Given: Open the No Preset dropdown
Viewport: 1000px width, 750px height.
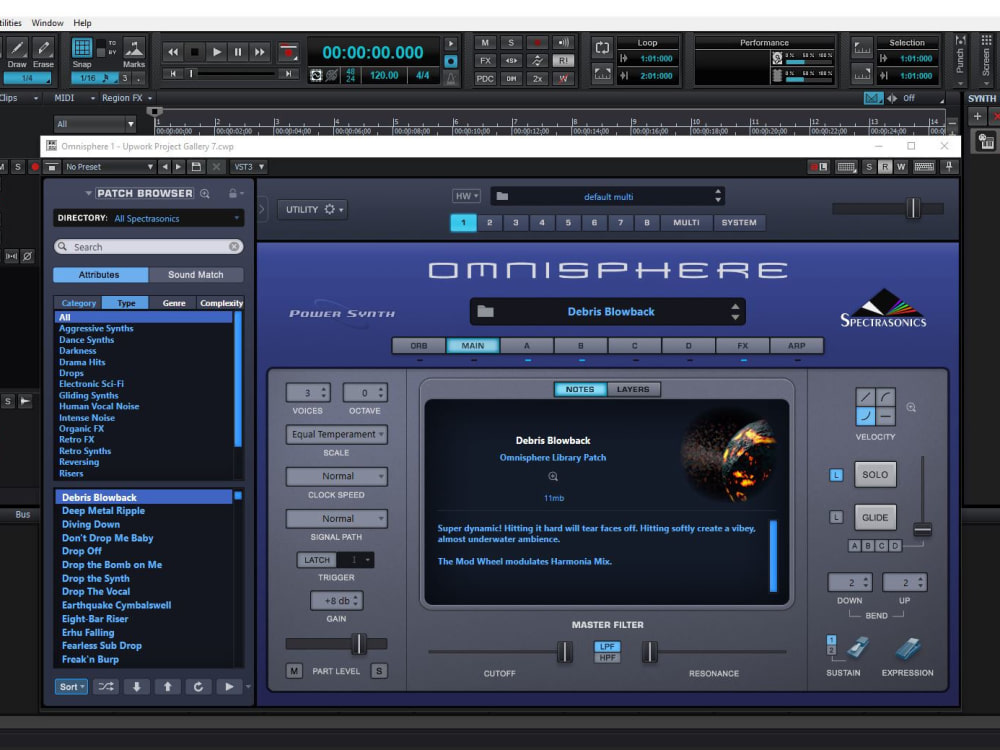Looking at the screenshot, I should (109, 167).
